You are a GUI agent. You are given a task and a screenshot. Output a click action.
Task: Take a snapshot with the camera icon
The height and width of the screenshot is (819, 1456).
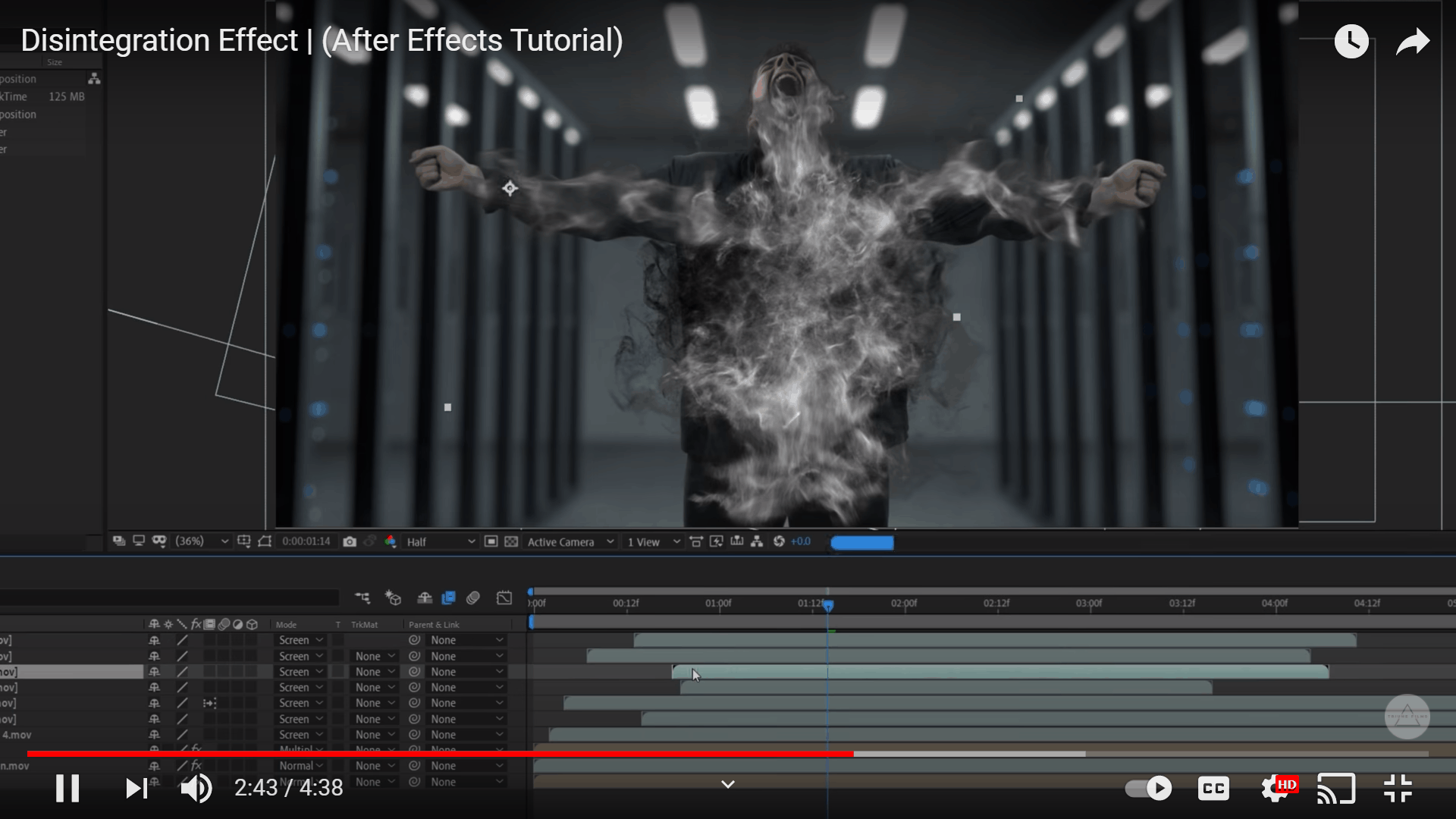tap(350, 541)
